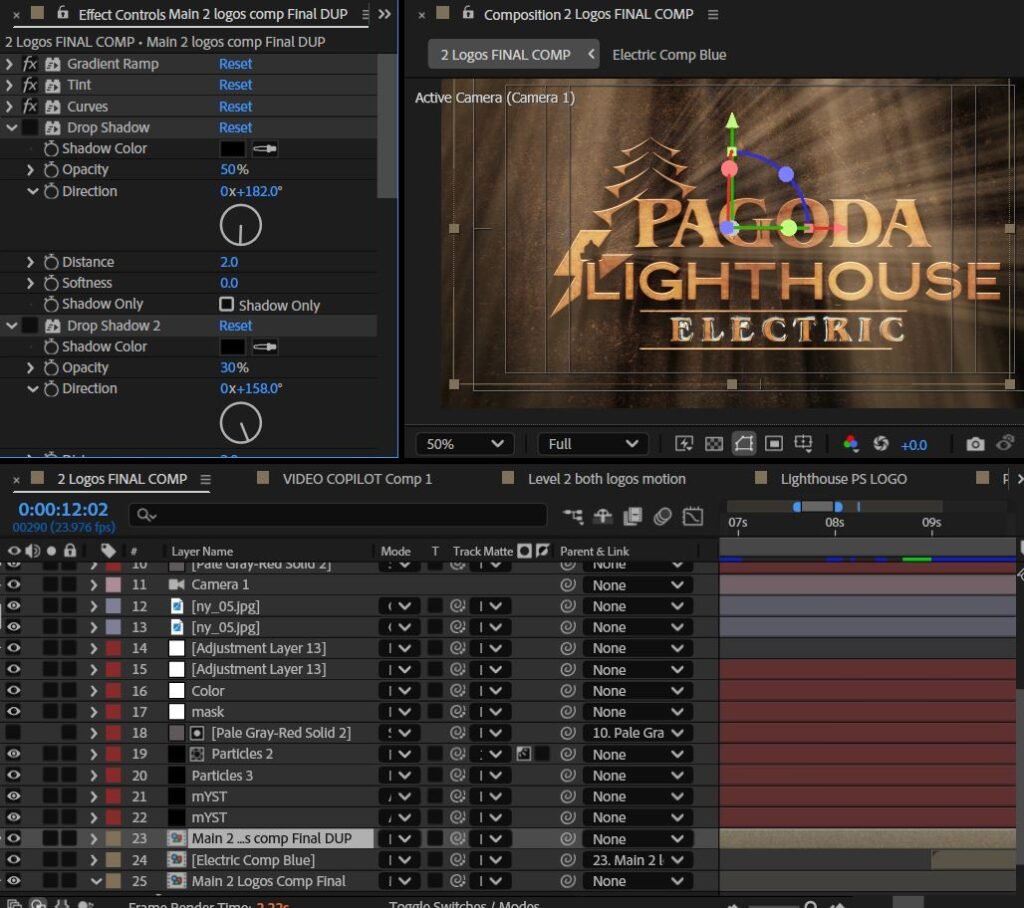Screen dimensions: 1024x908
Task: Switch to the VIDEO COPILOT Comp 1 tab
Action: [x=357, y=479]
